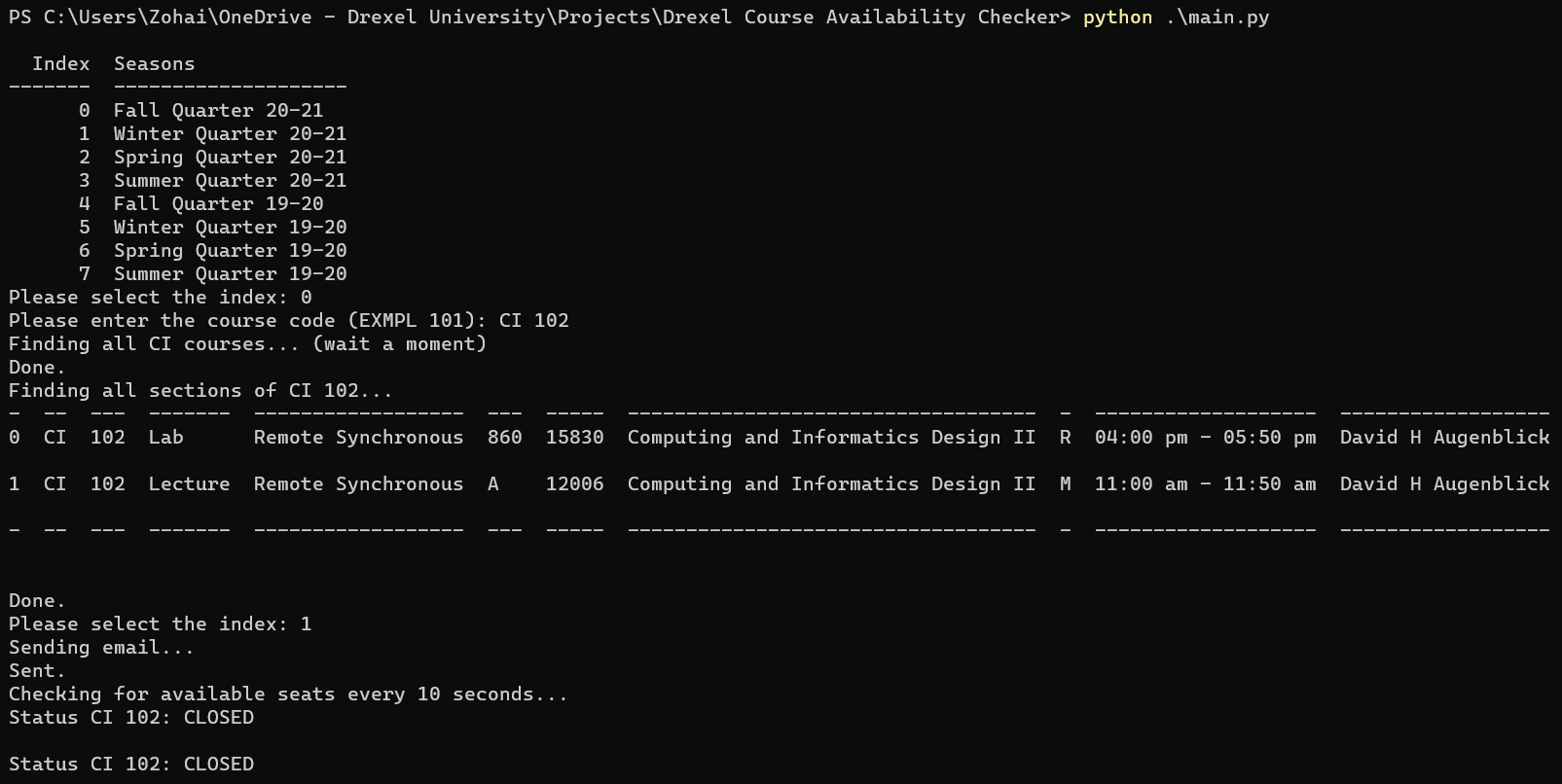The height and width of the screenshot is (784, 1562).
Task: Select 'Summer Quarter 20-21' season row
Action: tap(230, 181)
